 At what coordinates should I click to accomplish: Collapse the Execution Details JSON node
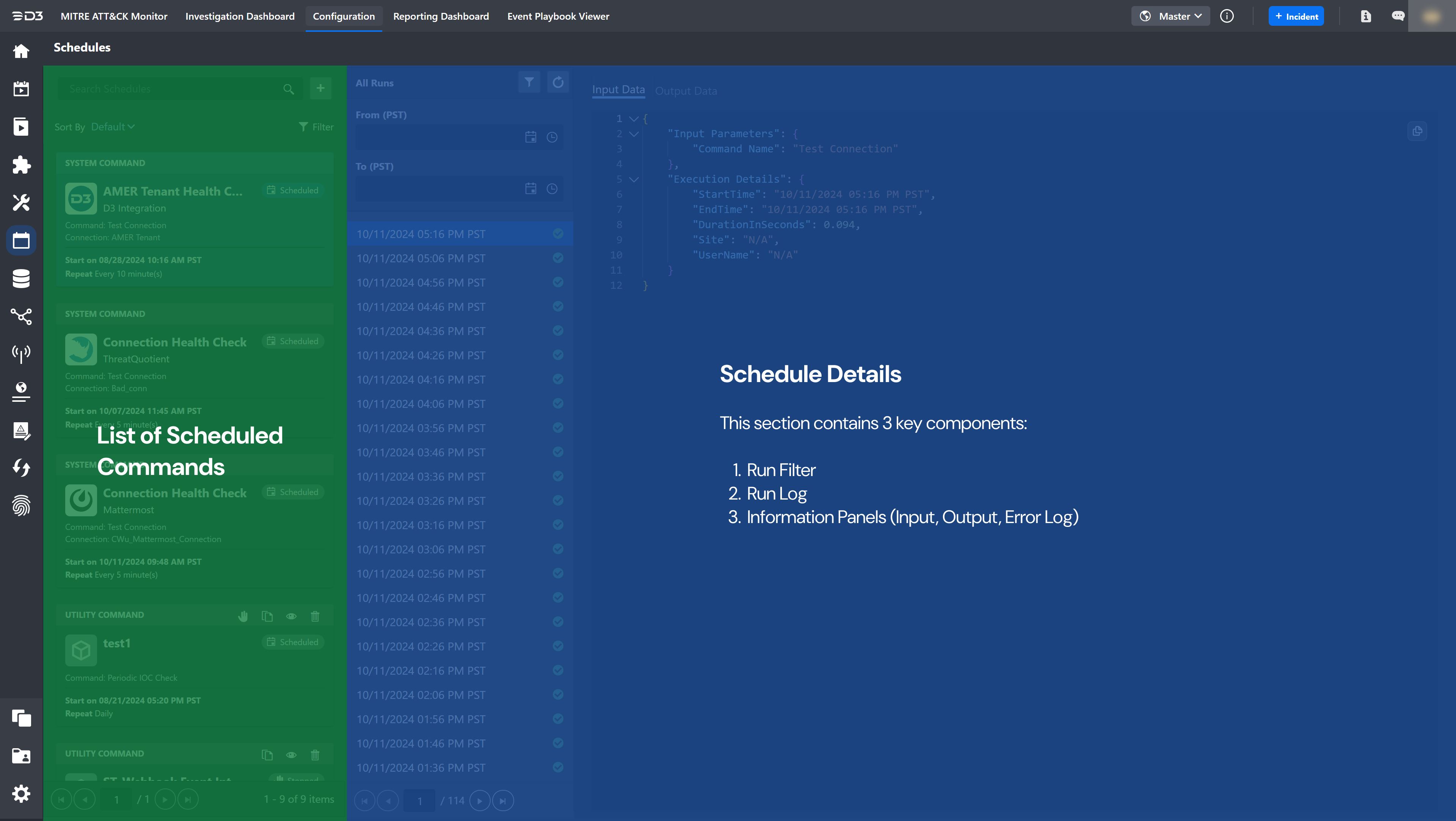(634, 179)
